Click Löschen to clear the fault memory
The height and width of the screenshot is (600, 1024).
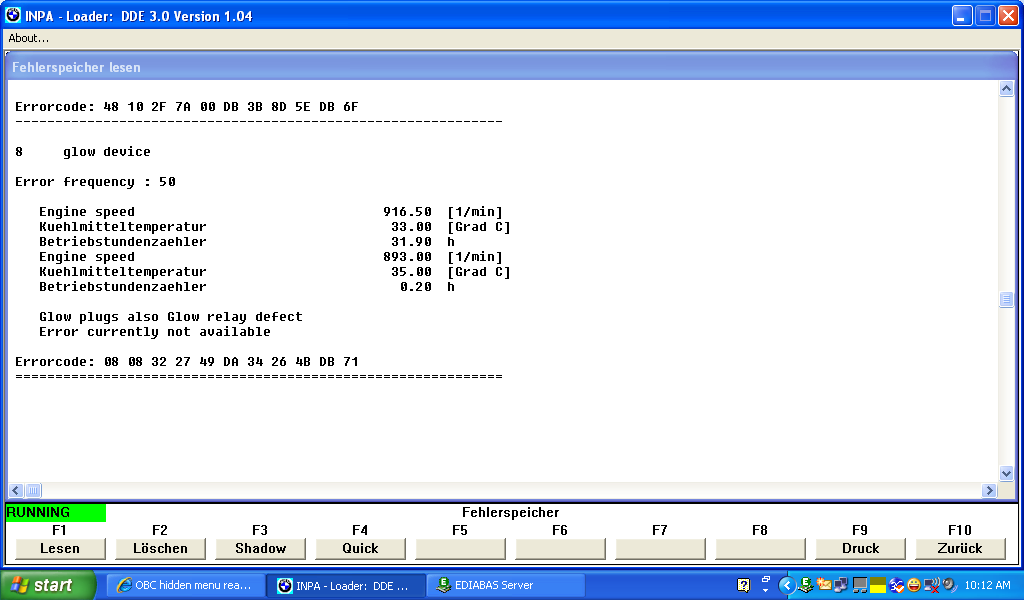coord(160,548)
